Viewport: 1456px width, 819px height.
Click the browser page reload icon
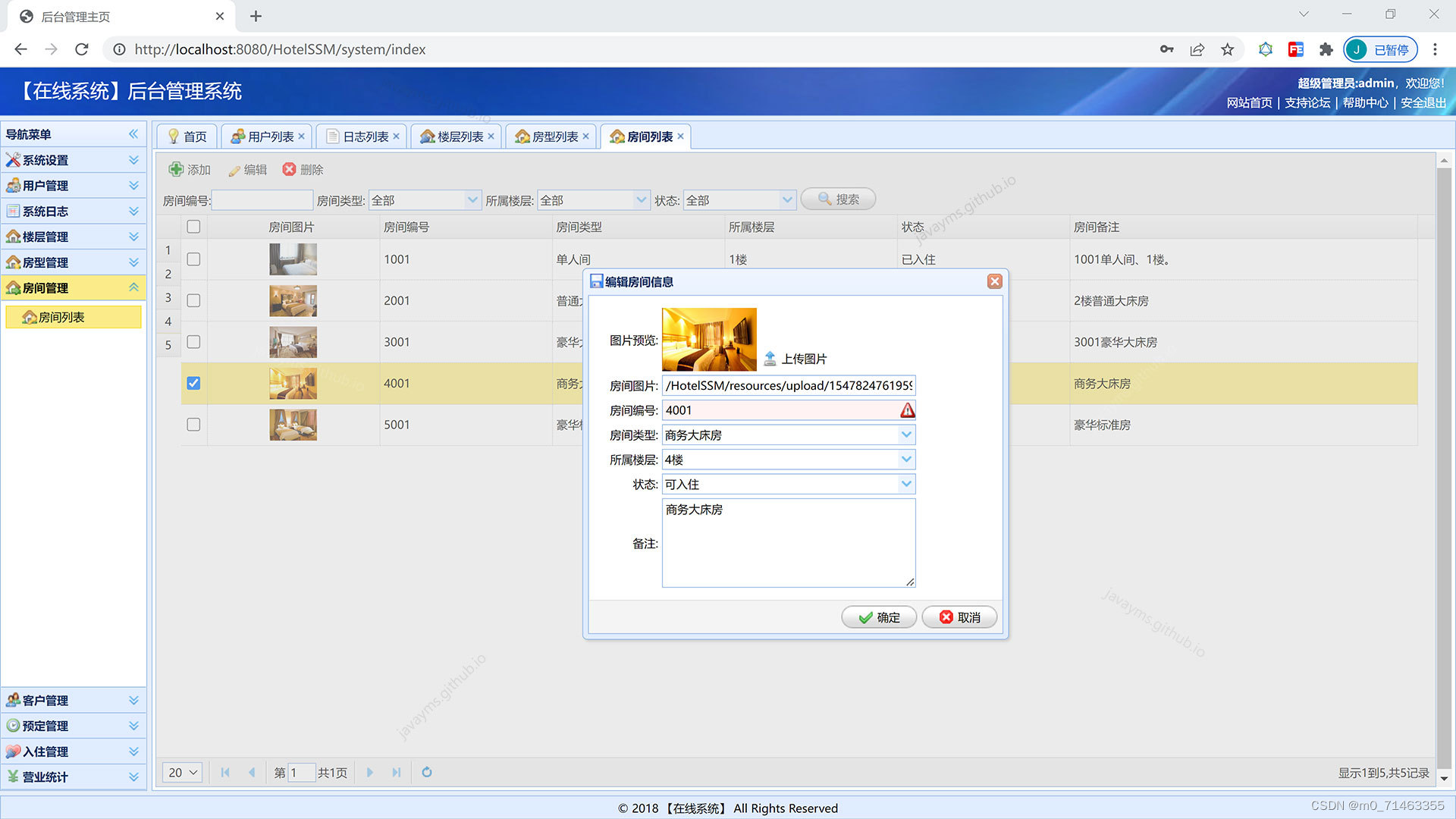pos(82,49)
